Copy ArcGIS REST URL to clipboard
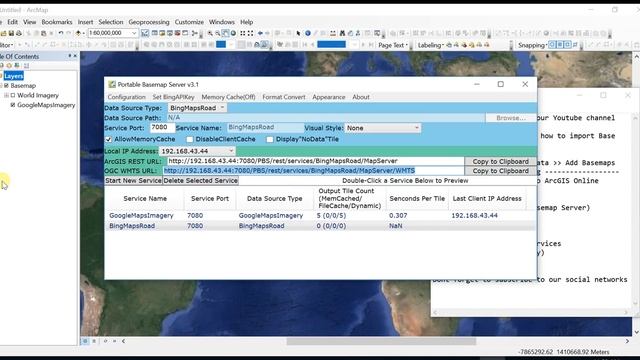The width and height of the screenshot is (640, 360). coord(500,161)
